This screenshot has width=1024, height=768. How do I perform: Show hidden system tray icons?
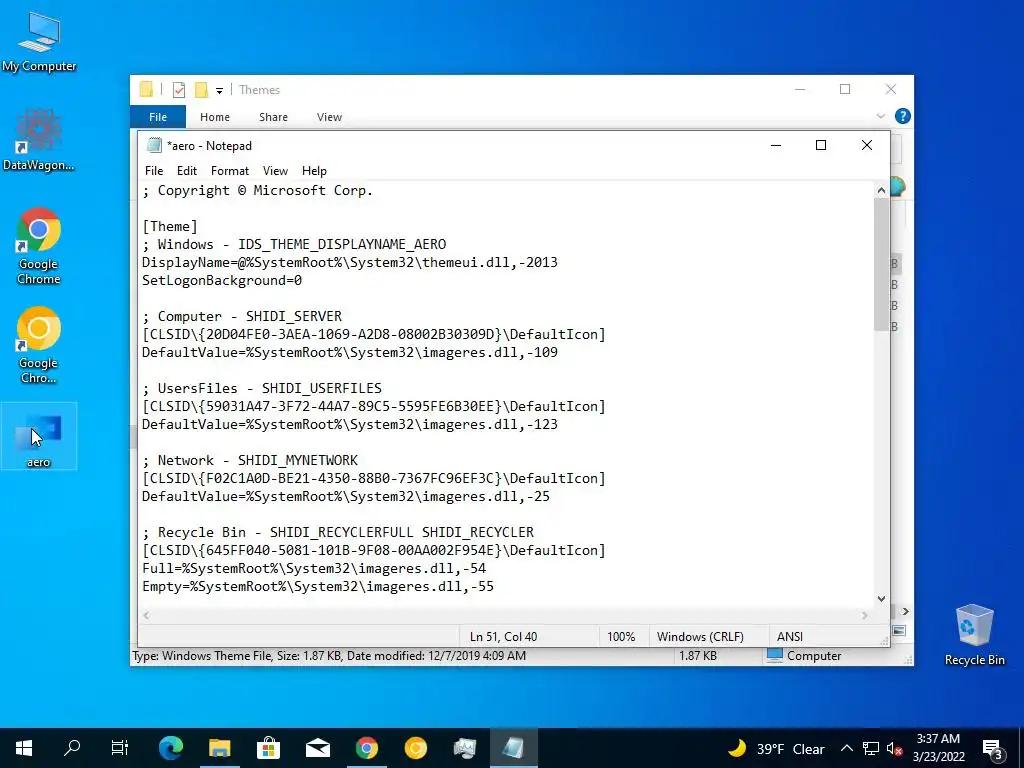pos(846,748)
